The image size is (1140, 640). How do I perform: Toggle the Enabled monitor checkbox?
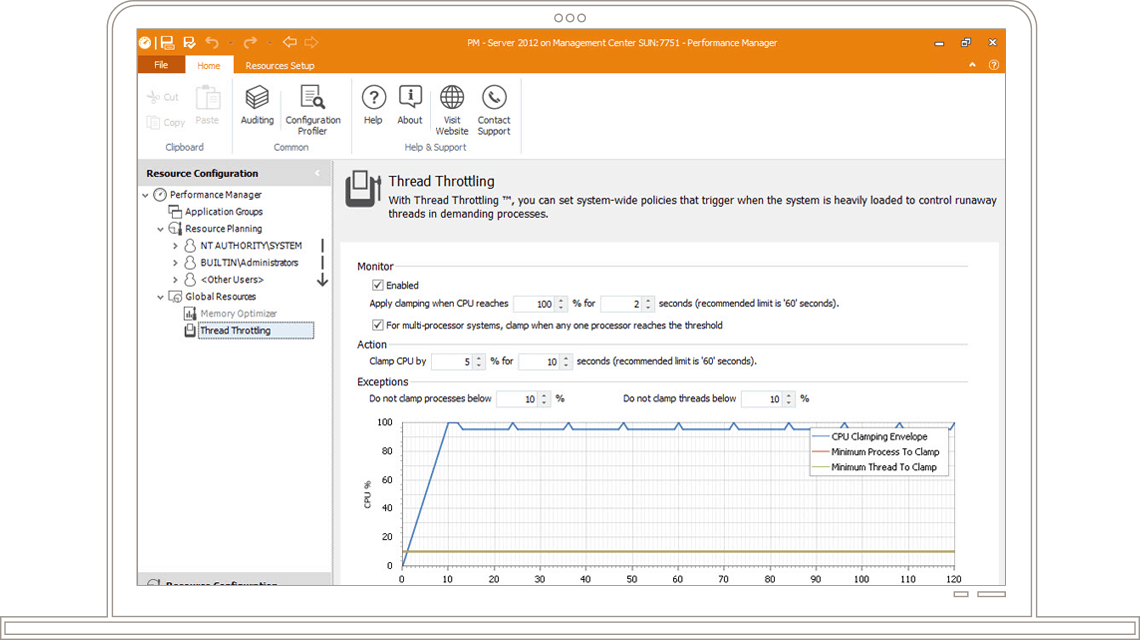click(377, 285)
